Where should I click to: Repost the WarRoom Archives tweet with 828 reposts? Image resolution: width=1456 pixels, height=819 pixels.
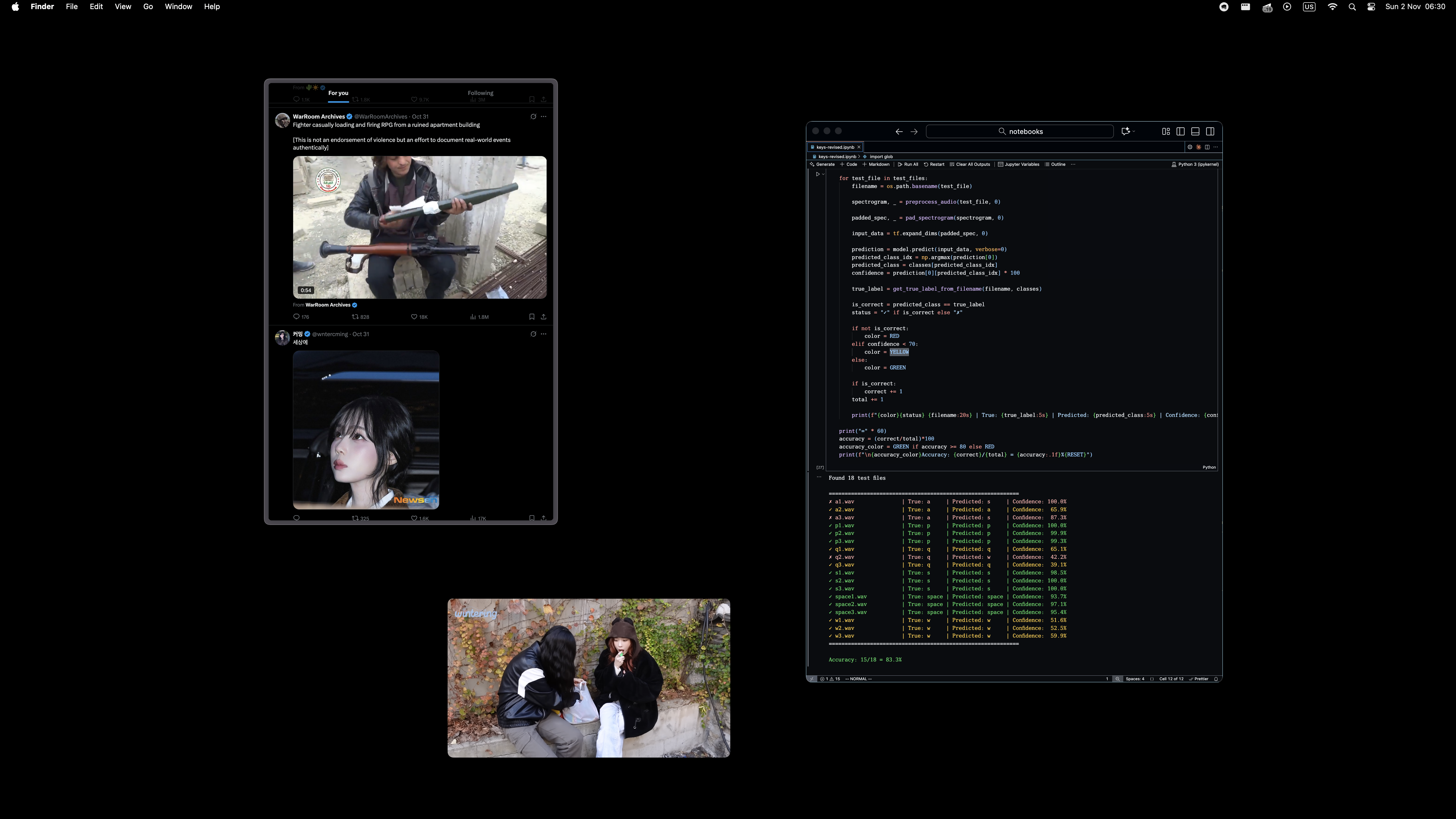click(355, 317)
